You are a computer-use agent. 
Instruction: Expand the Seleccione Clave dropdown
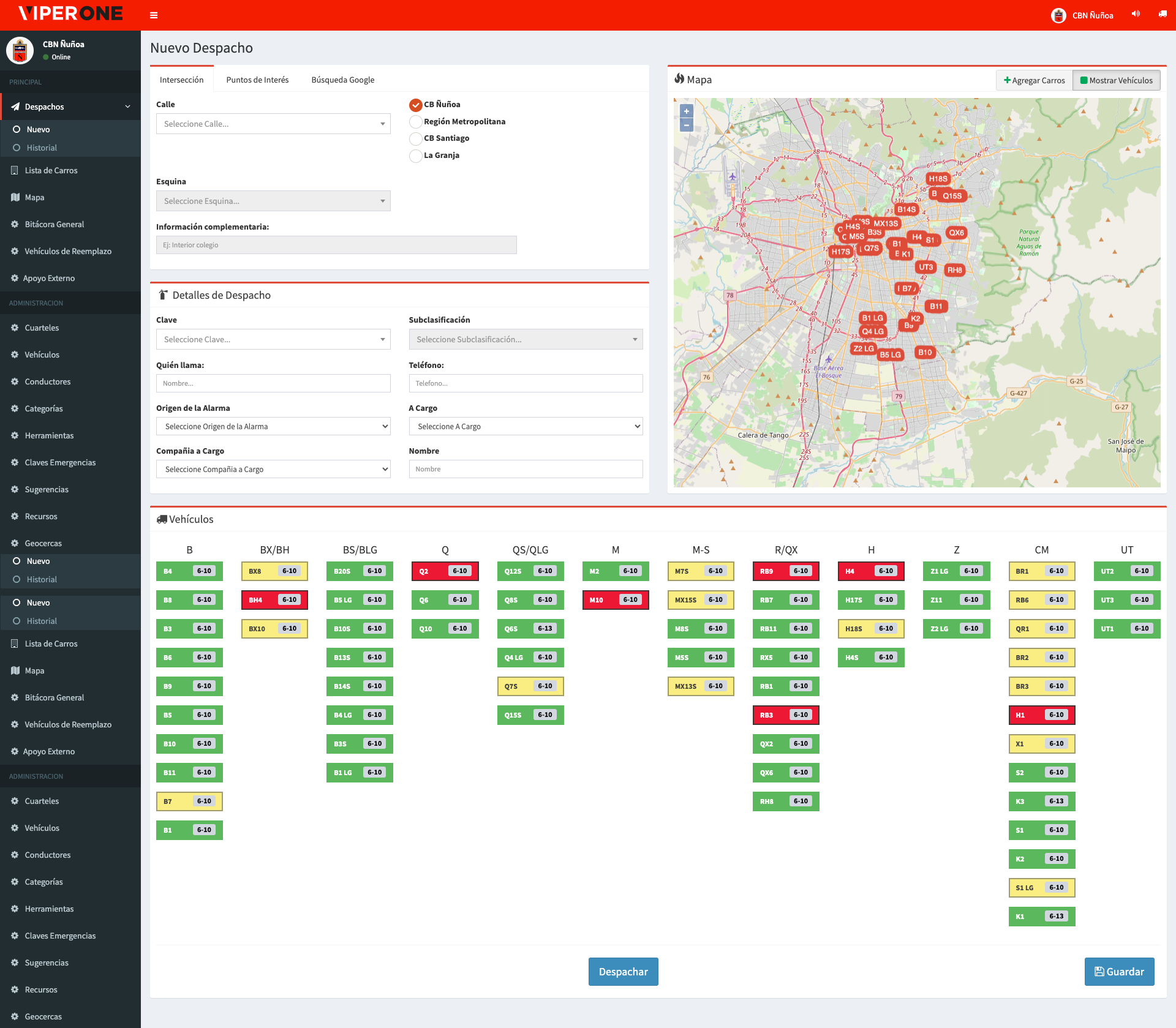273,339
